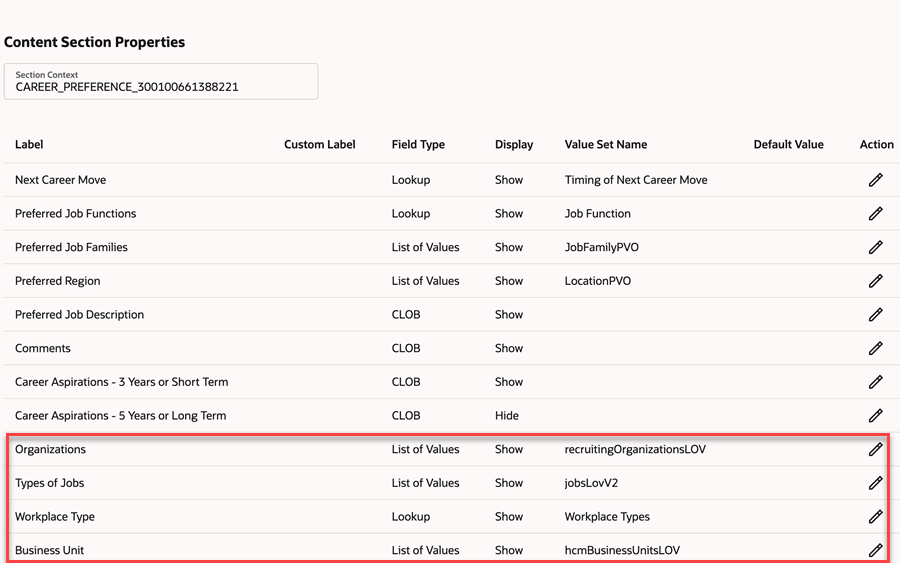This screenshot has width=900, height=563.
Task: Click the Value Set Name column header
Action: (x=606, y=145)
